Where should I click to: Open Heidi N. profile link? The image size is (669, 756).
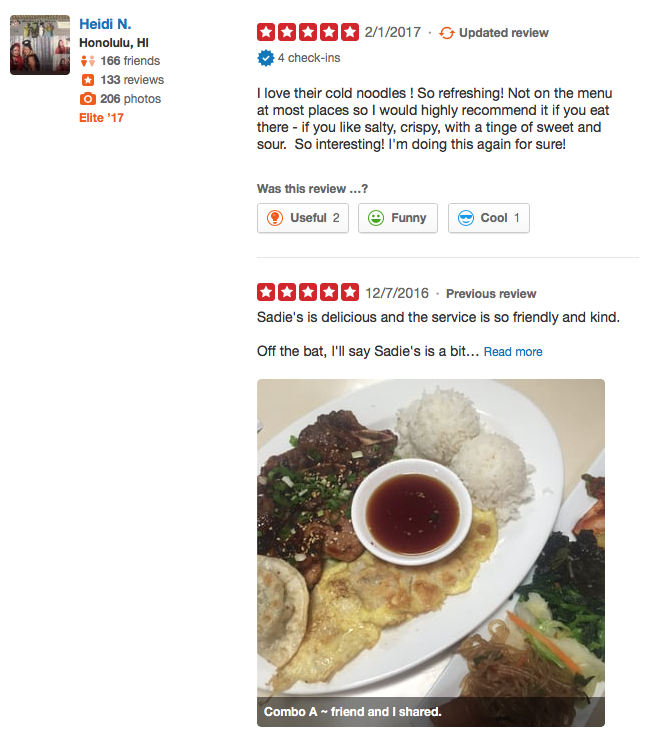point(105,24)
